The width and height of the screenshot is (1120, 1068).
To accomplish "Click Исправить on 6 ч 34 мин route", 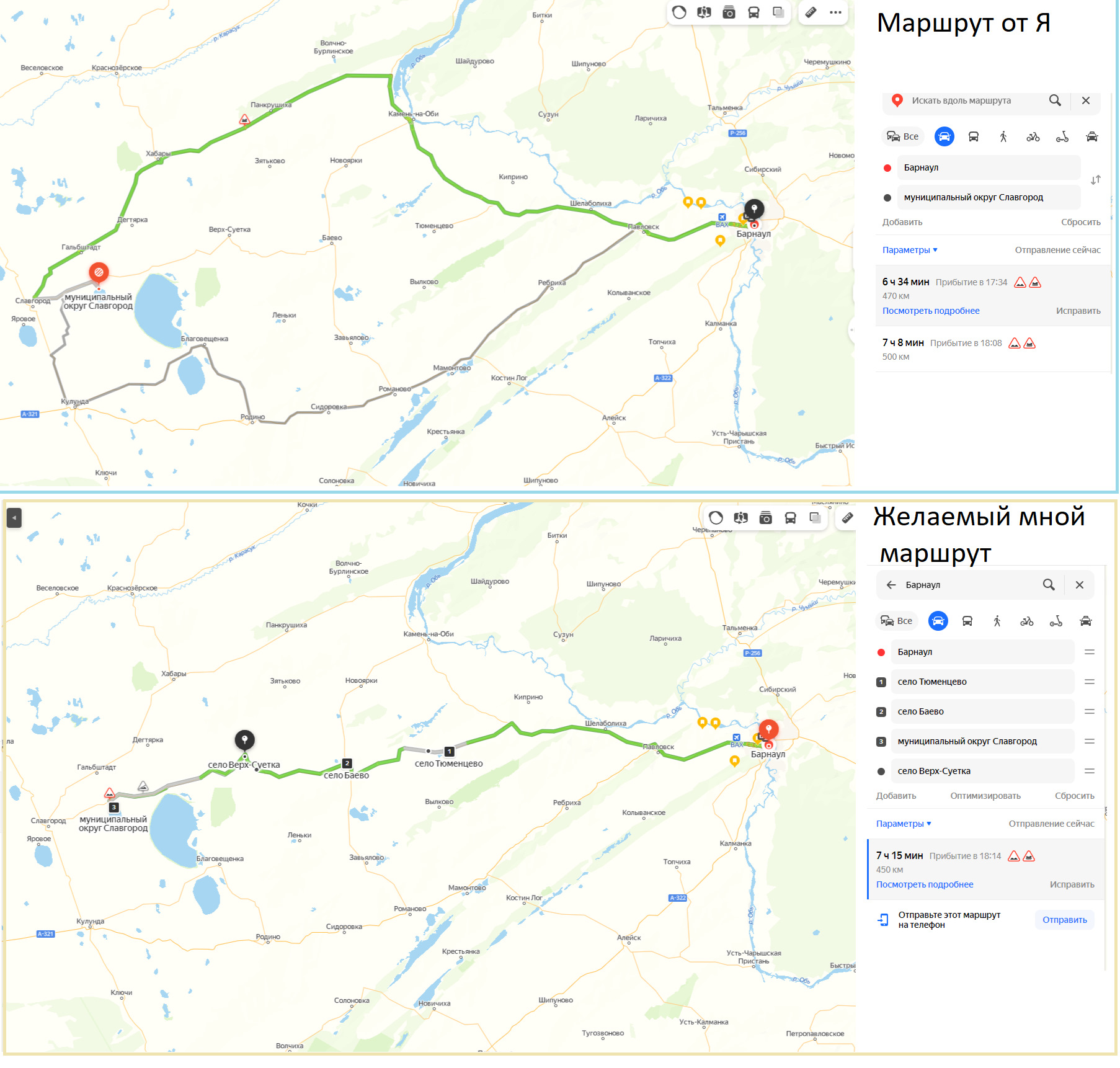I will tap(1078, 311).
